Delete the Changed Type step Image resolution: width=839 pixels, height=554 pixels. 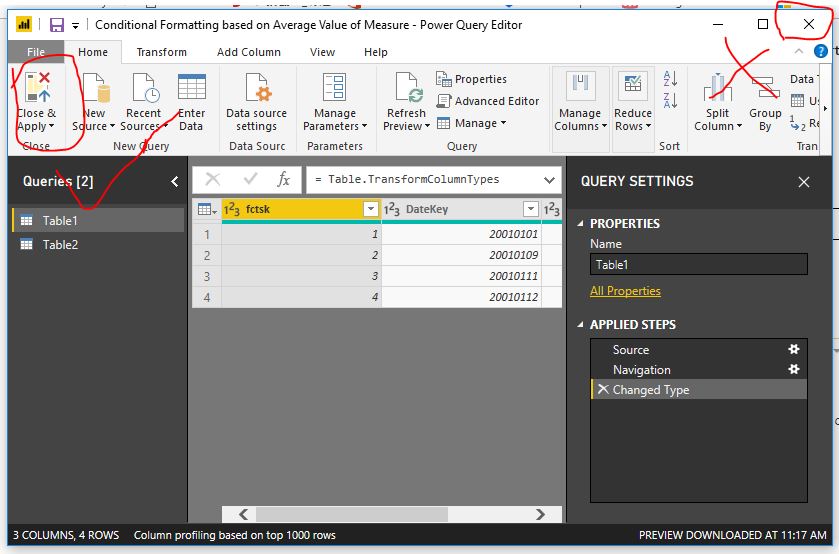pyautogui.click(x=604, y=389)
